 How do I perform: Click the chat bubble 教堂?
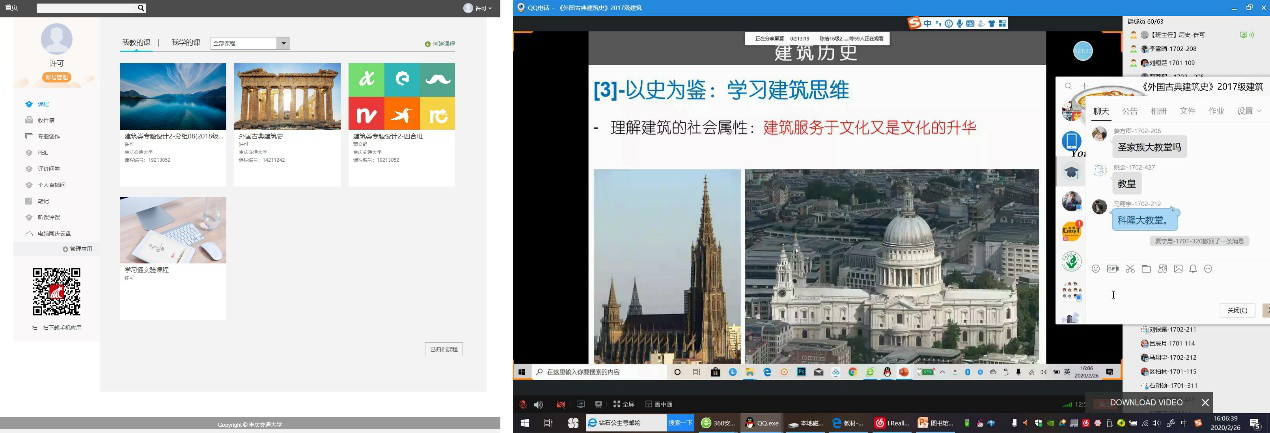click(x=1126, y=183)
